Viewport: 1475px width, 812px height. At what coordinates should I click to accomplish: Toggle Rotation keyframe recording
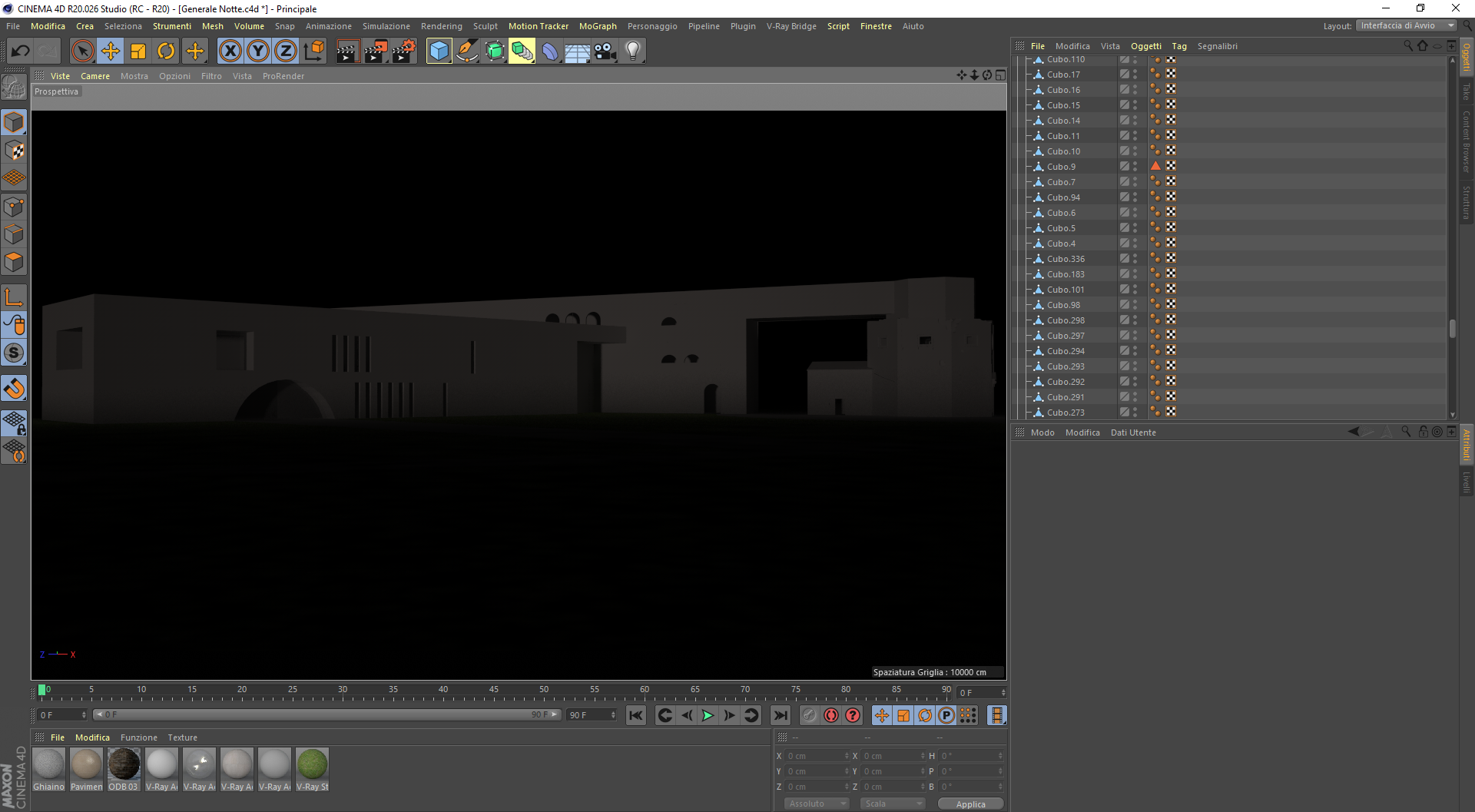pos(925,715)
